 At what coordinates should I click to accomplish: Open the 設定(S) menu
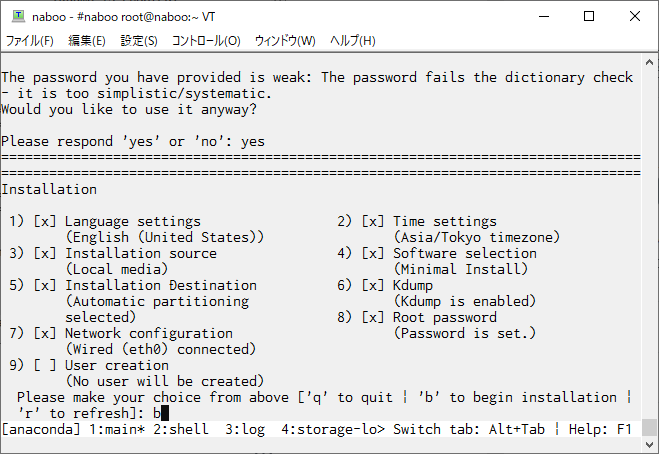point(139,41)
